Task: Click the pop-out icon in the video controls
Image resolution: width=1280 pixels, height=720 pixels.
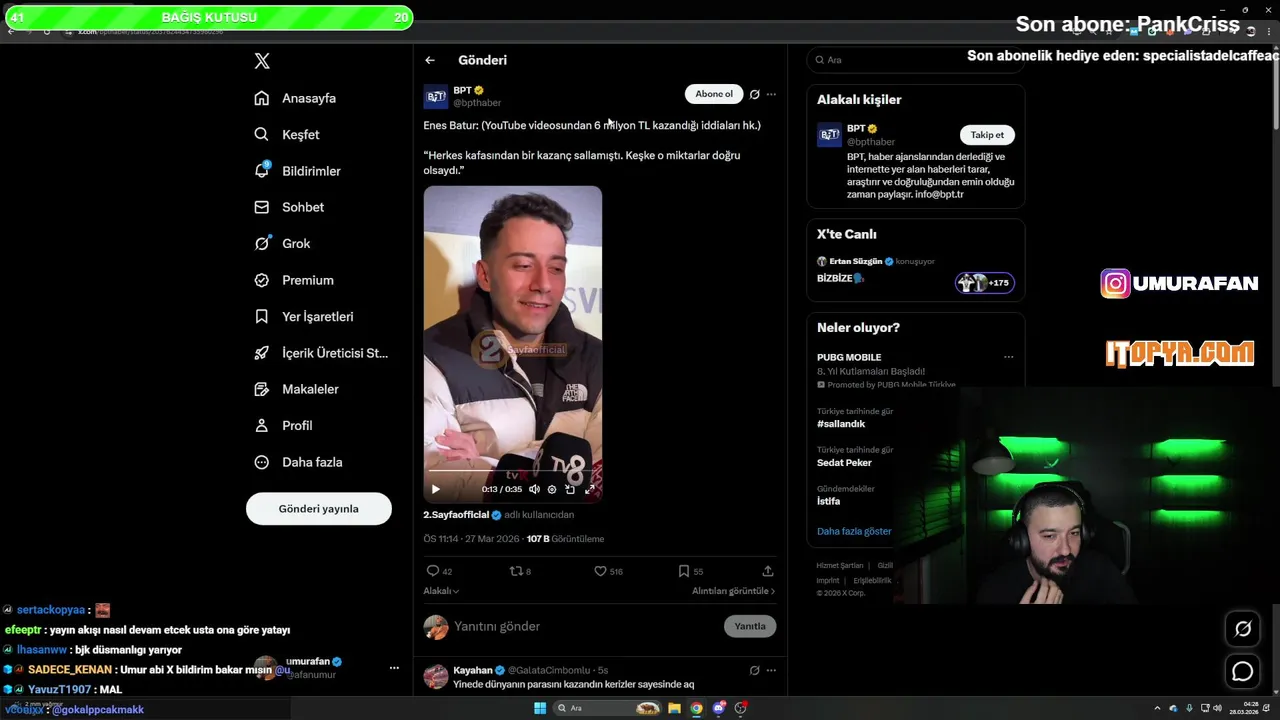Action: [x=570, y=489]
